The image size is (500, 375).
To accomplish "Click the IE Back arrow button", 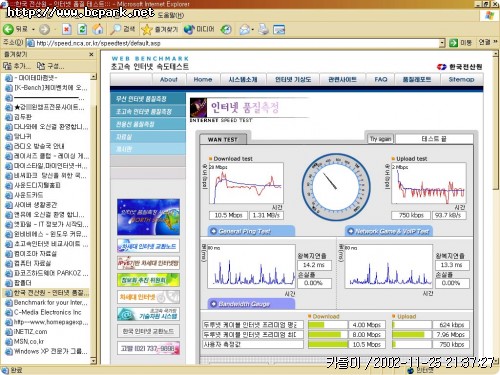I will pos(9,29).
